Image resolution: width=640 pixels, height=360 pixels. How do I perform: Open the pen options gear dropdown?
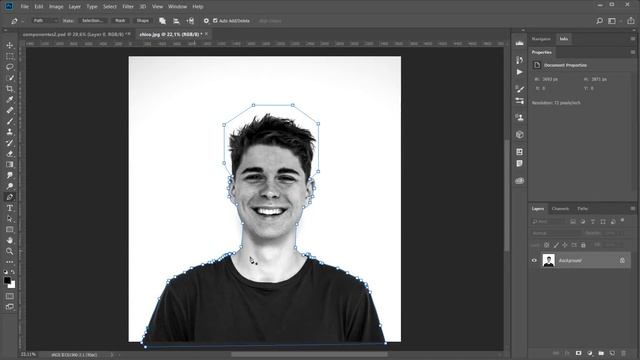206,21
